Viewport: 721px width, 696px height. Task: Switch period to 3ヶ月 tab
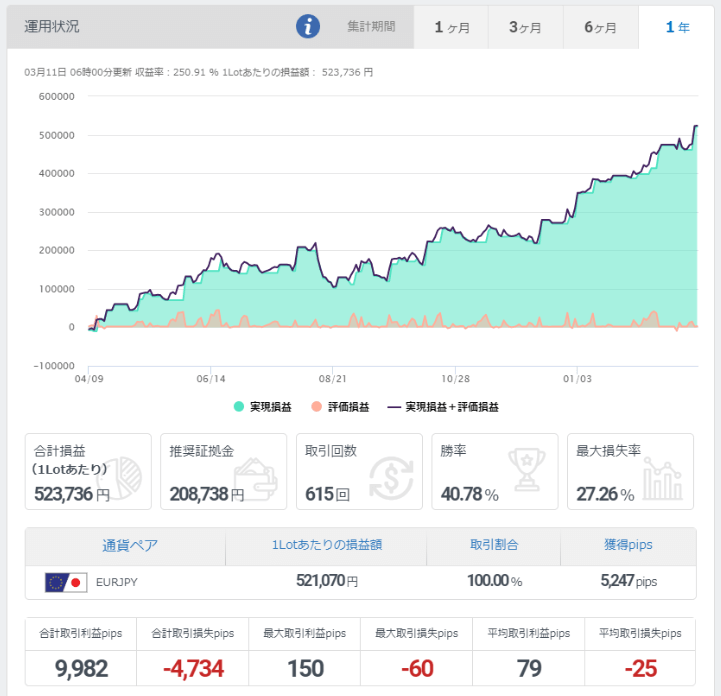point(526,27)
